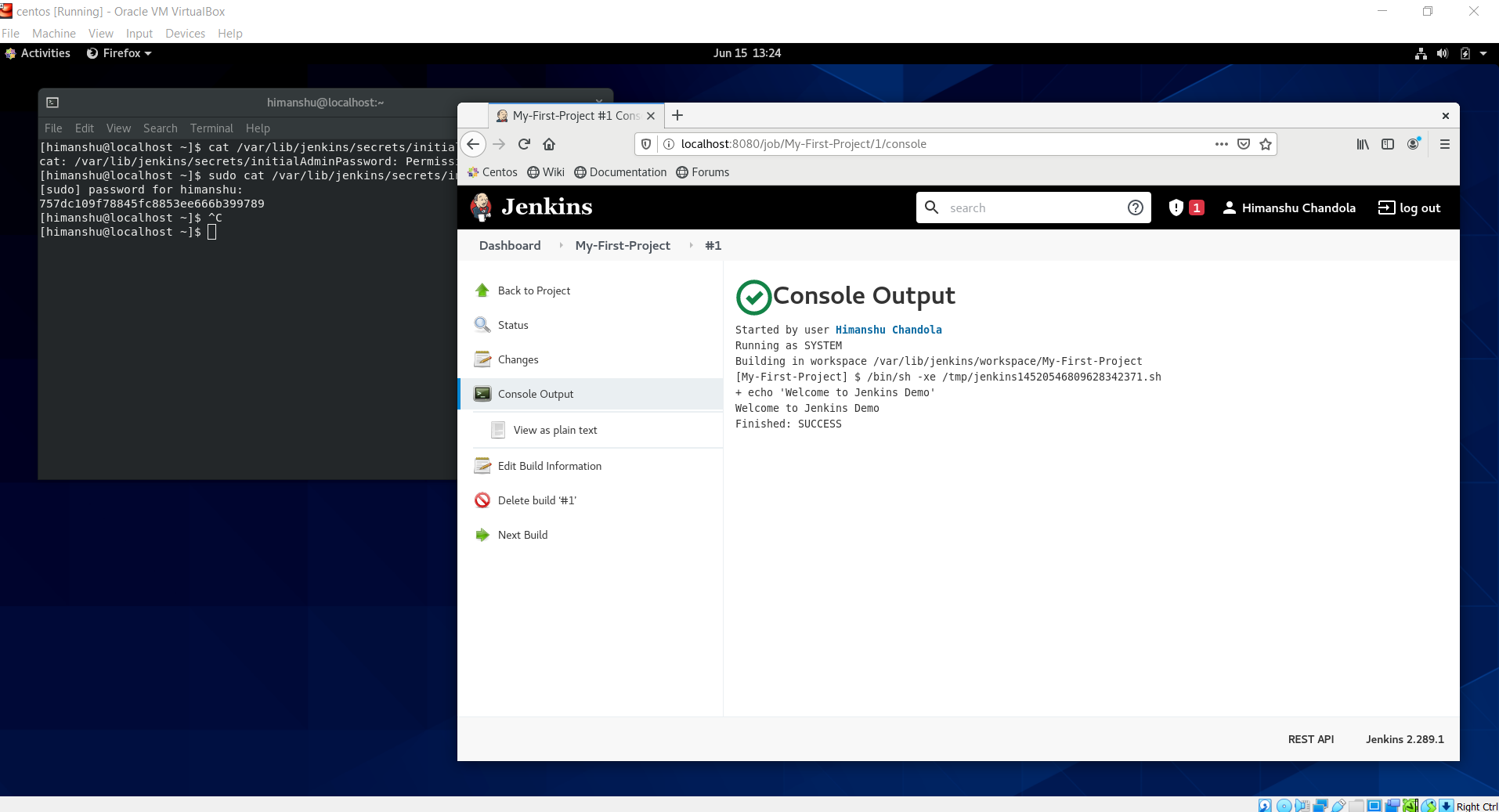Show Firefox sidebars icon
Viewport: 1499px width, 812px height.
pos(1388,144)
